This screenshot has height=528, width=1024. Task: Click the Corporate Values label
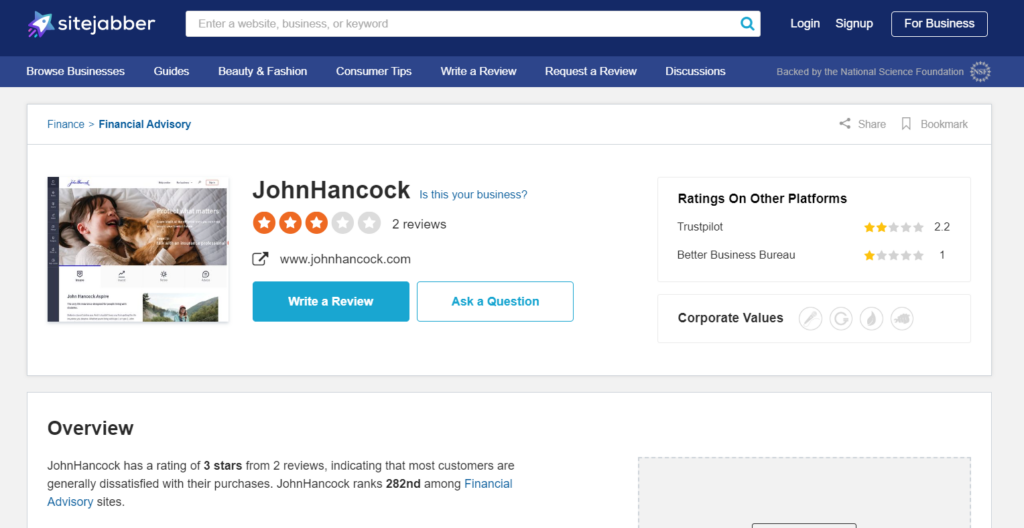(x=730, y=318)
